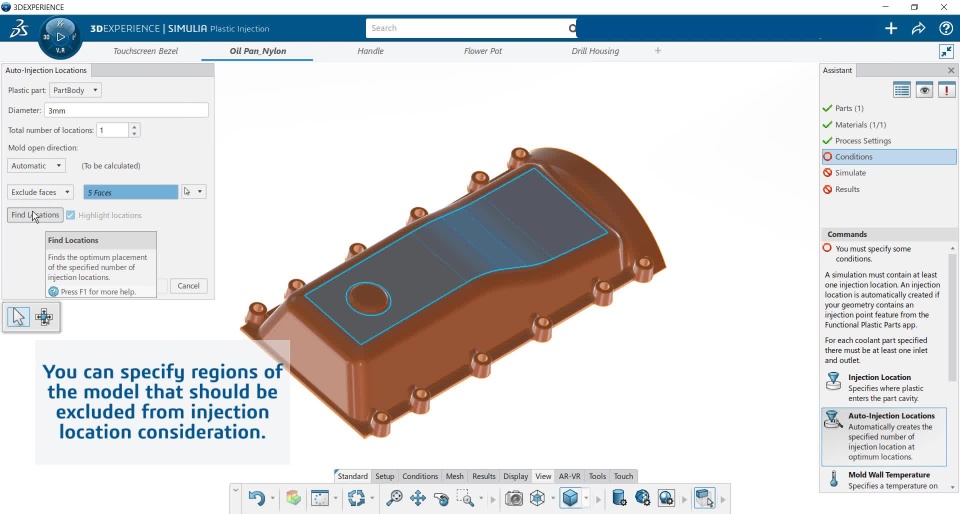Select the Zoom Area icon

[465, 498]
